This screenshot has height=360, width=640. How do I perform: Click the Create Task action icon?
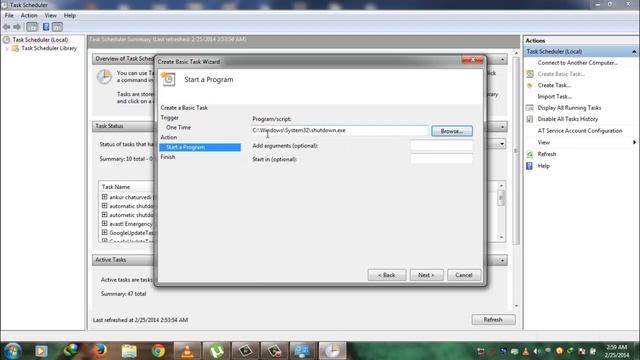tap(530, 85)
